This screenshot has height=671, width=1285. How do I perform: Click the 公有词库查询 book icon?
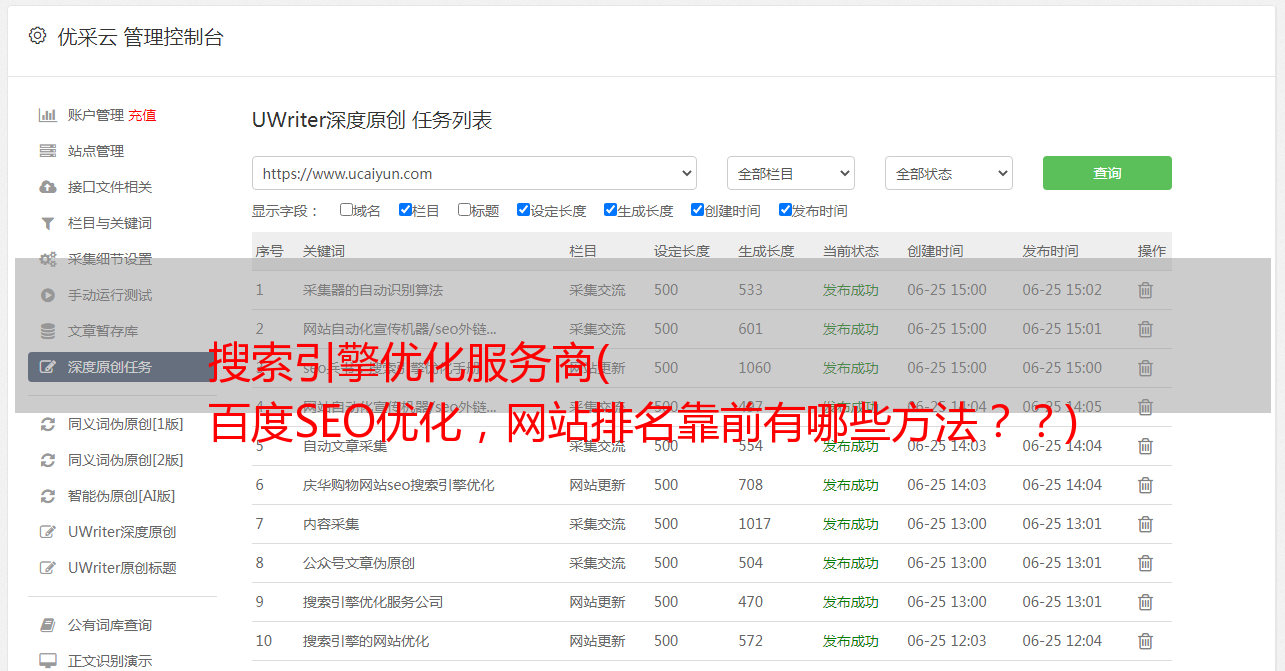(x=47, y=625)
